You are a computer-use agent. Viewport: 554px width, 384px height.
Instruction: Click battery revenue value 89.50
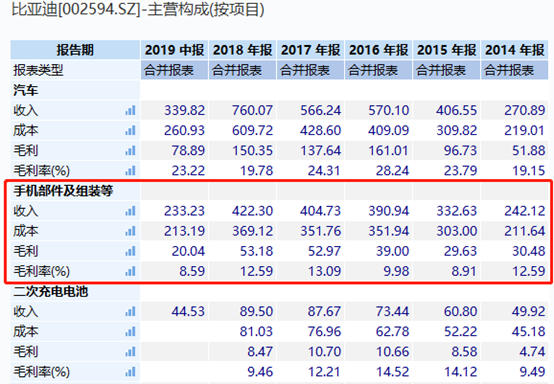(x=256, y=312)
